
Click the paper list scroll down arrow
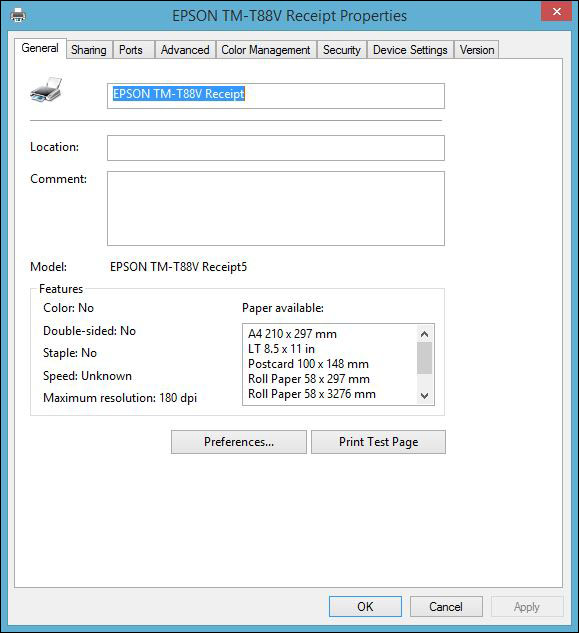point(424,396)
